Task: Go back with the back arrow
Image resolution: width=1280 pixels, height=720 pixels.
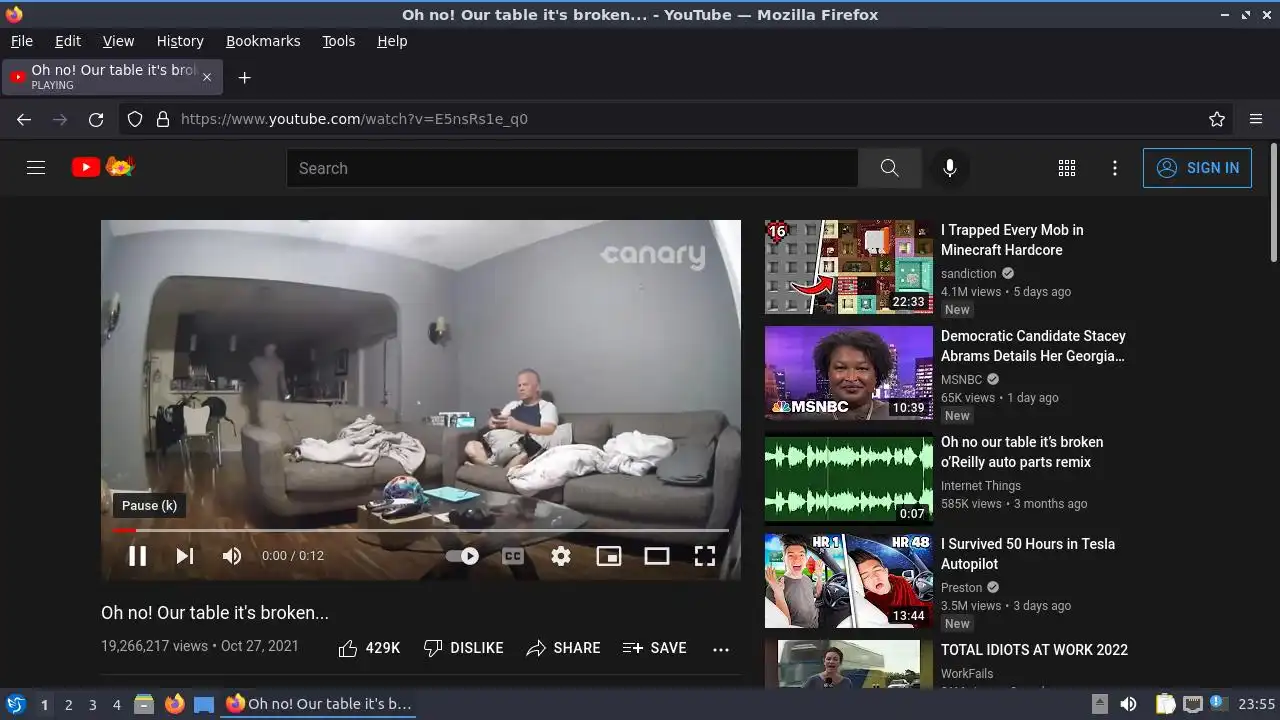Action: [x=24, y=119]
